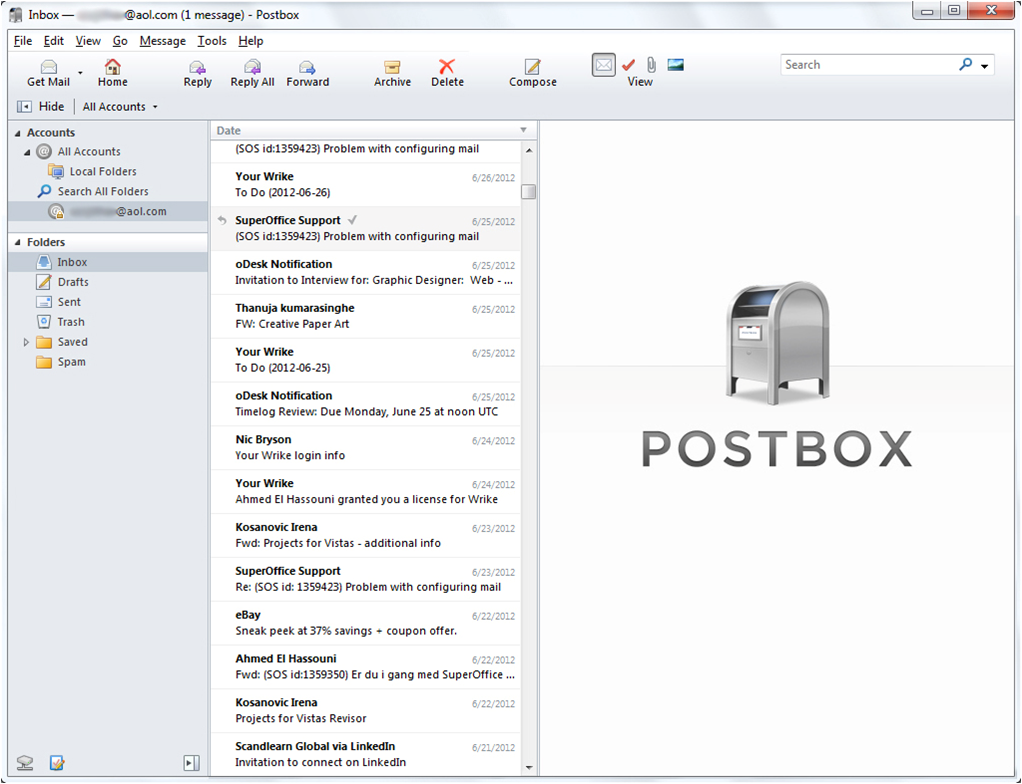This screenshot has height=784, width=1022.
Task: Select Local Folders in the accounts tree
Action: 103,171
